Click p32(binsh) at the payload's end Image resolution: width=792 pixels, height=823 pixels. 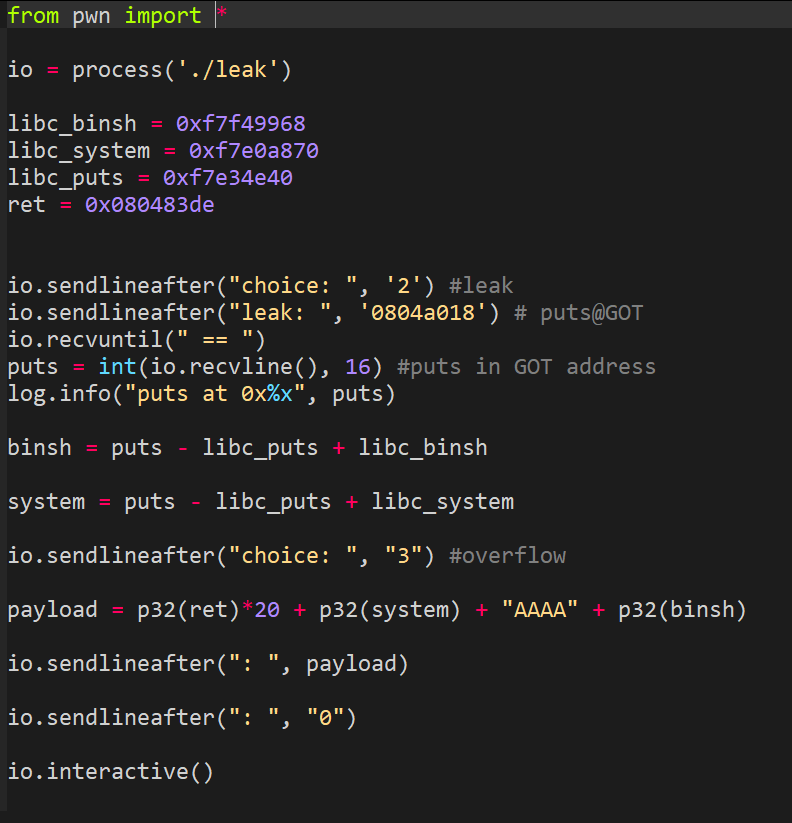[x=682, y=610]
